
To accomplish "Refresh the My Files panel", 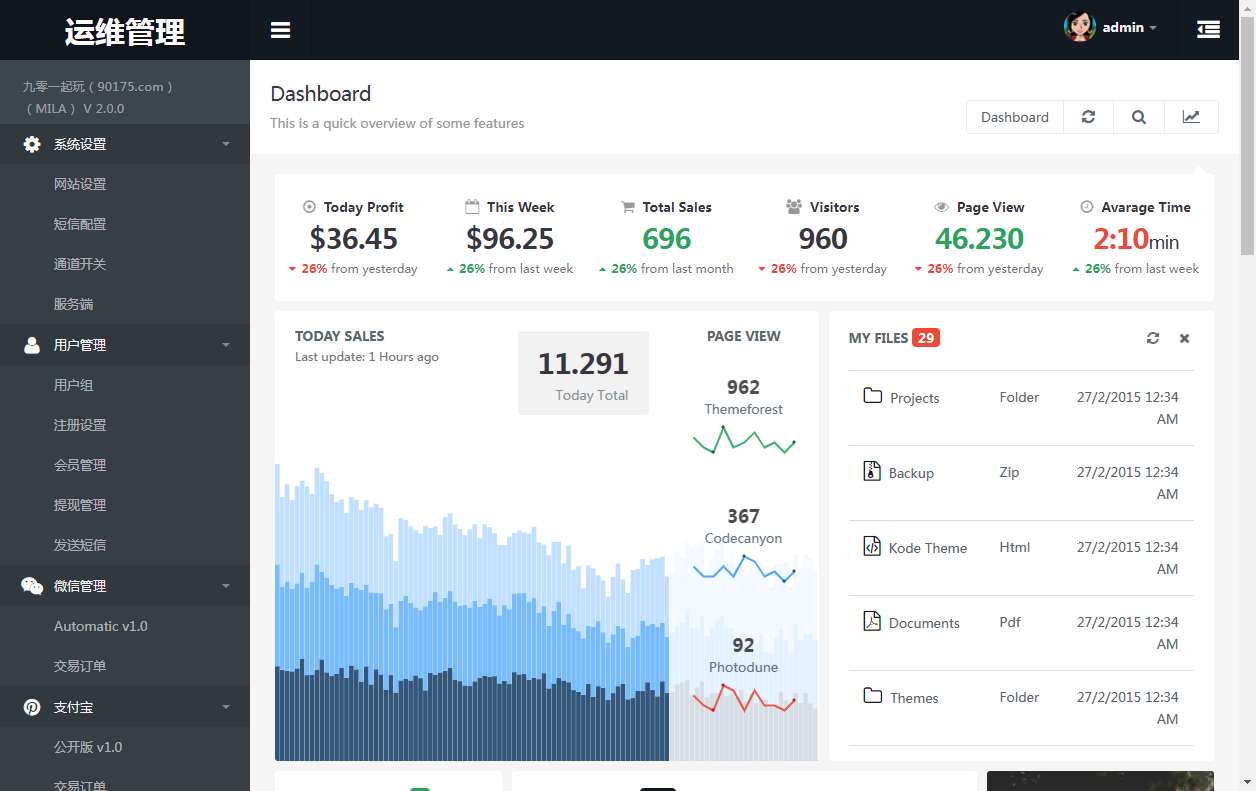I will pyautogui.click(x=1153, y=338).
